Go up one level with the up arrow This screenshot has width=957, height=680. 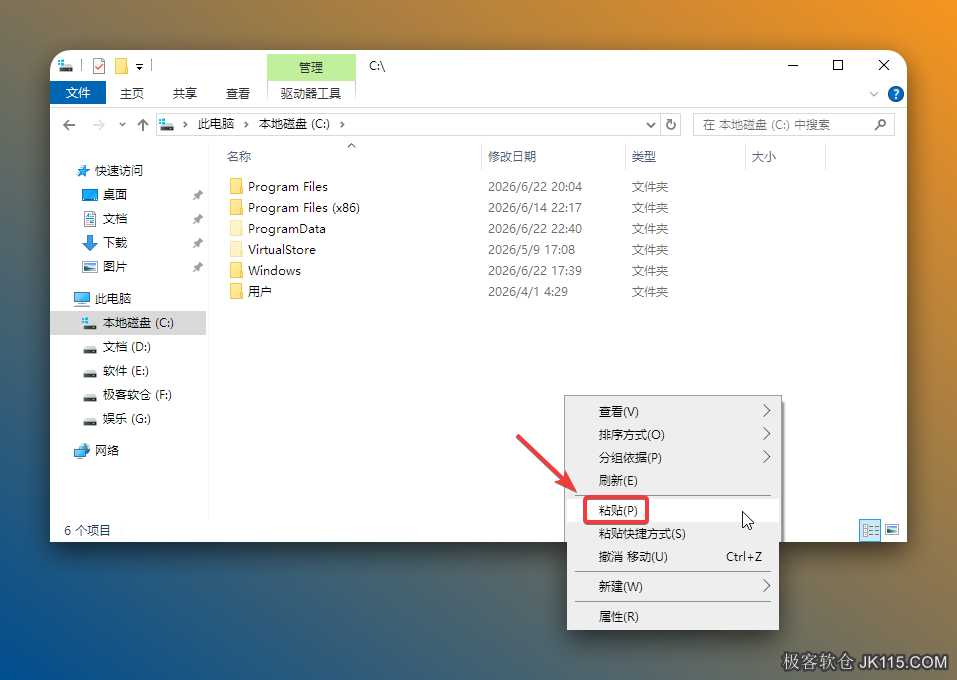(143, 125)
